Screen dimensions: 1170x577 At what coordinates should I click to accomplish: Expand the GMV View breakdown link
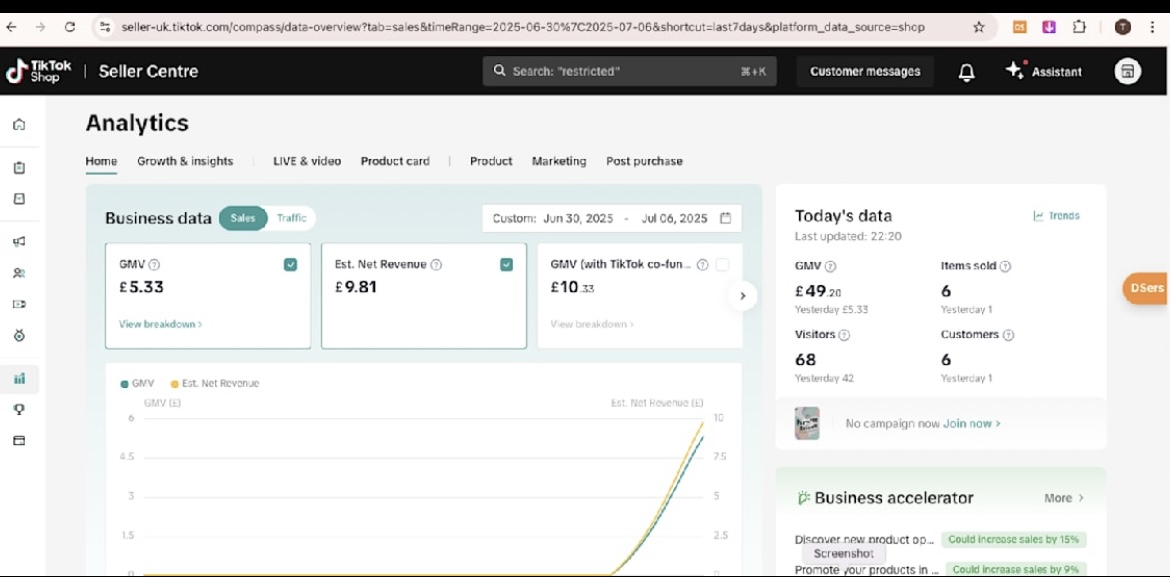tap(160, 324)
